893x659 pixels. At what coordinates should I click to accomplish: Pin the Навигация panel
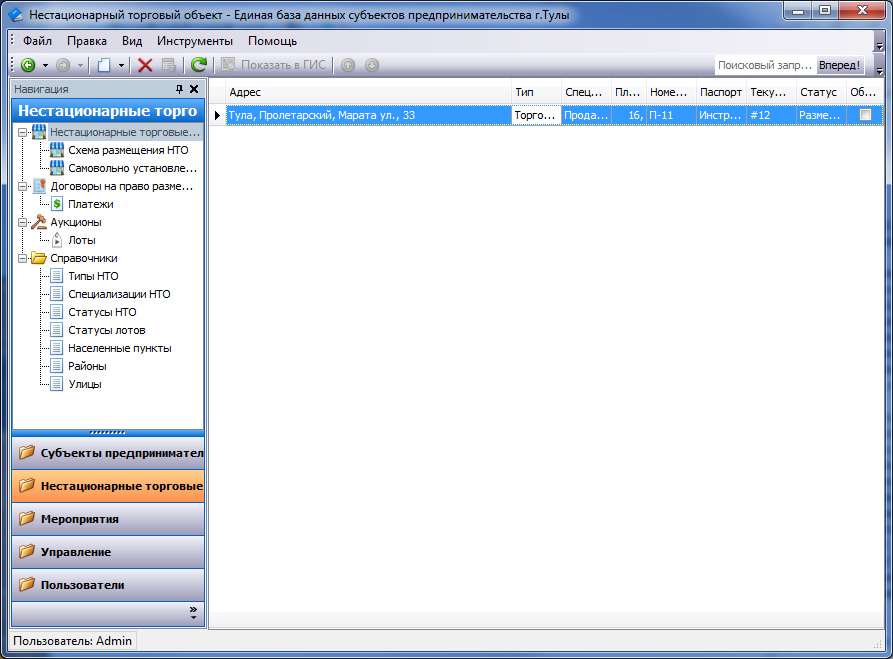(179, 89)
